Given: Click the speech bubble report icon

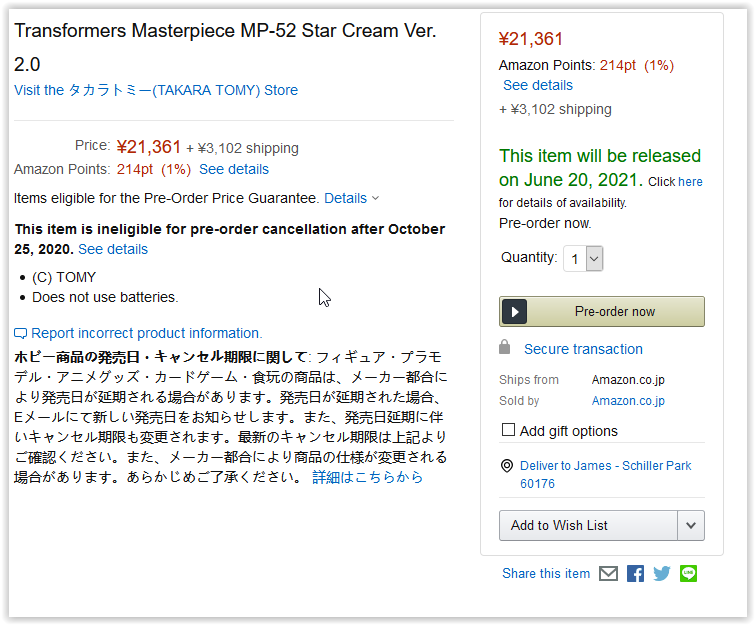Looking at the screenshot, I should [x=21, y=333].
